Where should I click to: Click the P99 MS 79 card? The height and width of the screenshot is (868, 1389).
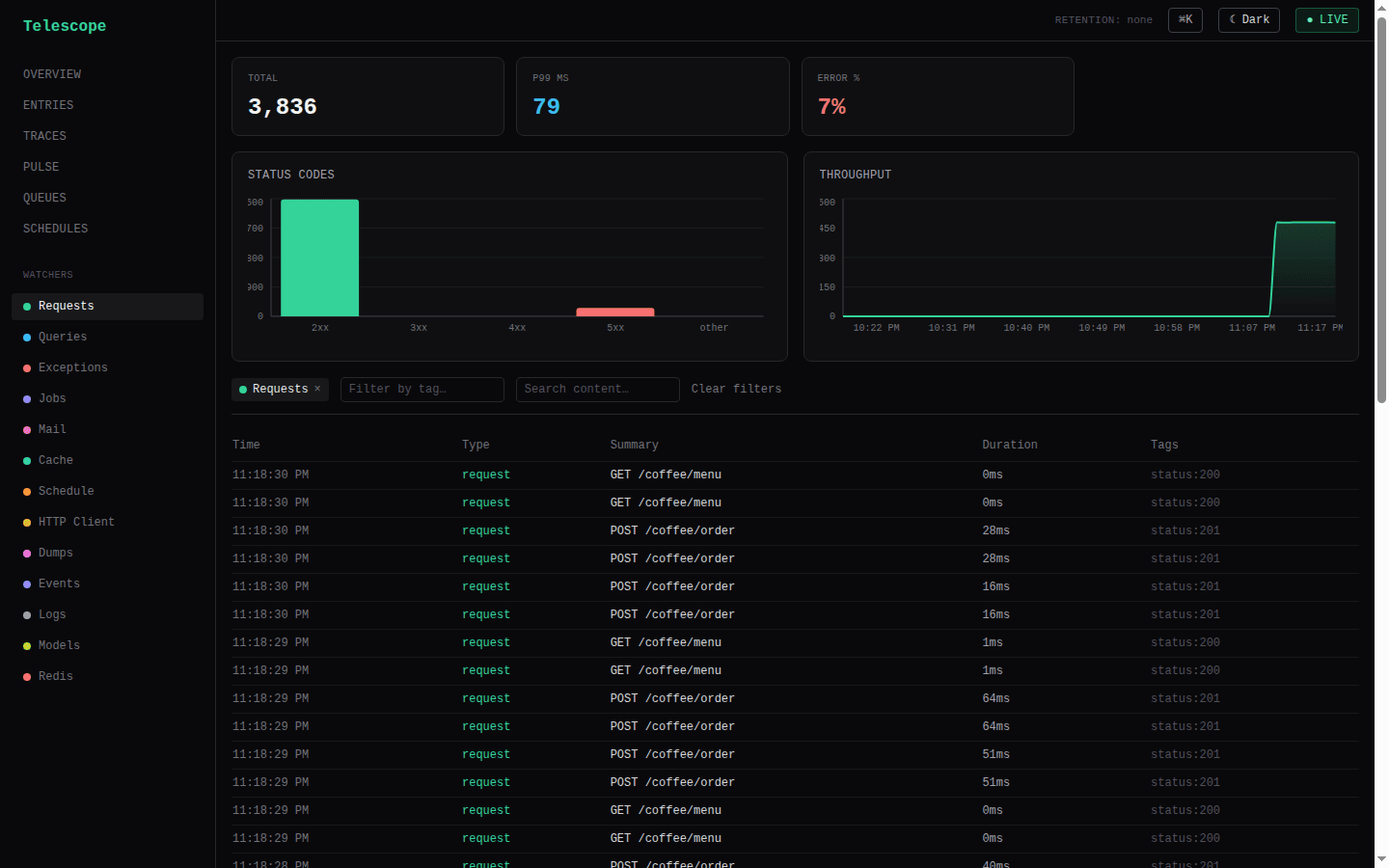click(x=653, y=96)
